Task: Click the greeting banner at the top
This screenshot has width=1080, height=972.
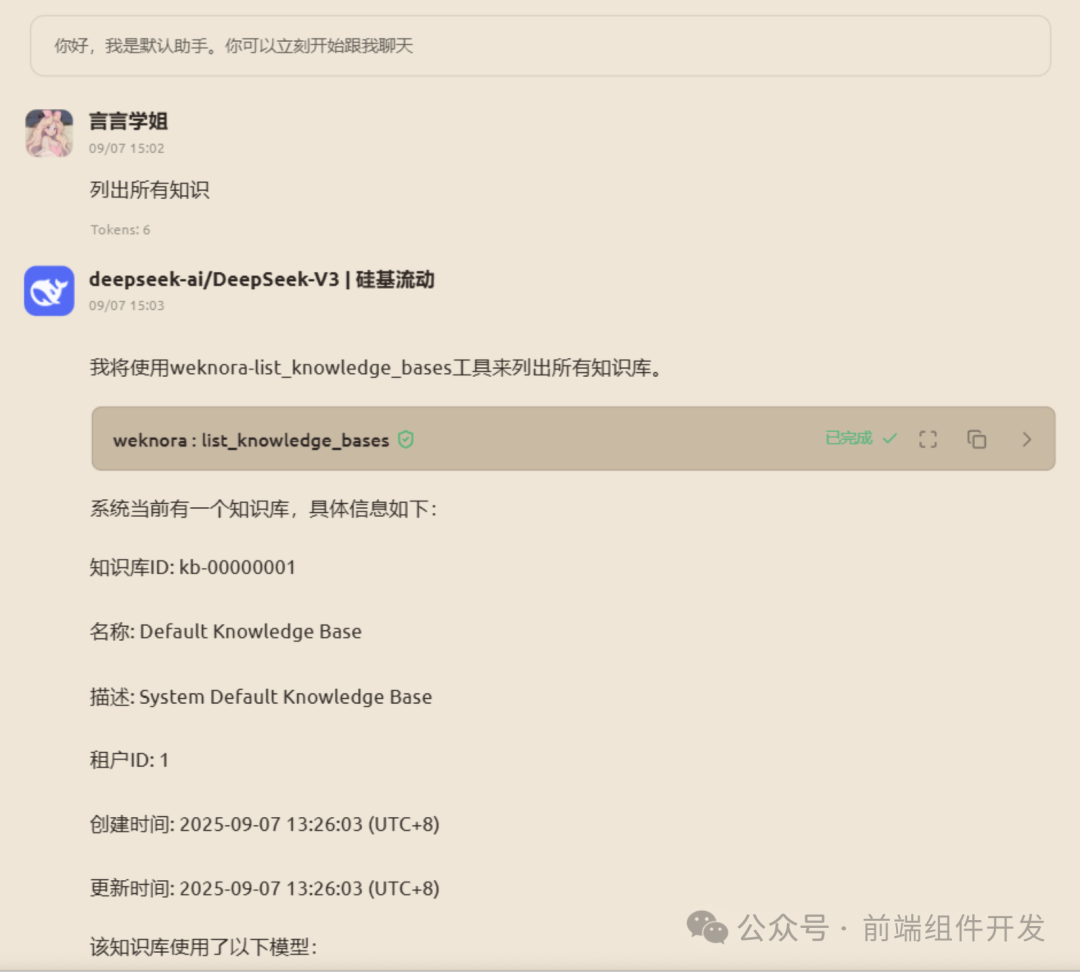Action: coord(540,45)
